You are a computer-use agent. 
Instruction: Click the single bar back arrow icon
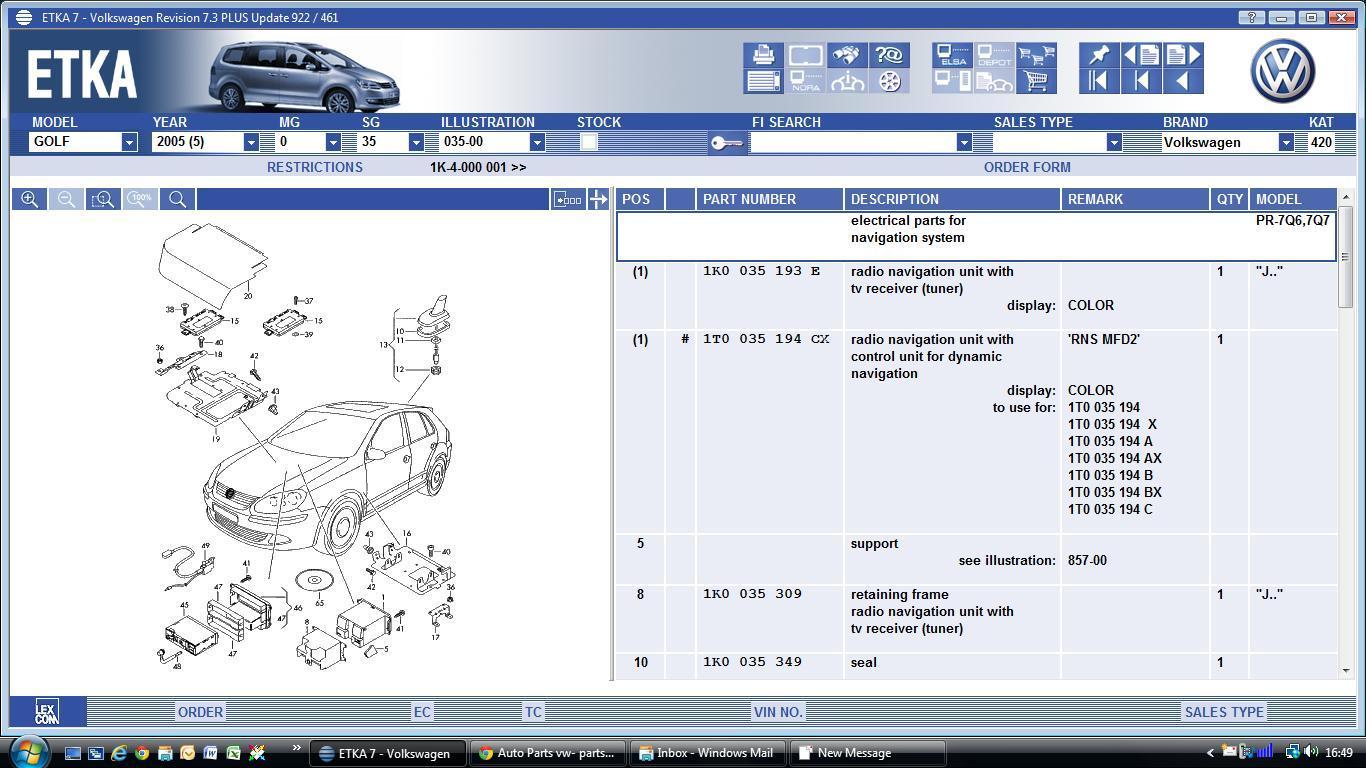(x=1140, y=82)
